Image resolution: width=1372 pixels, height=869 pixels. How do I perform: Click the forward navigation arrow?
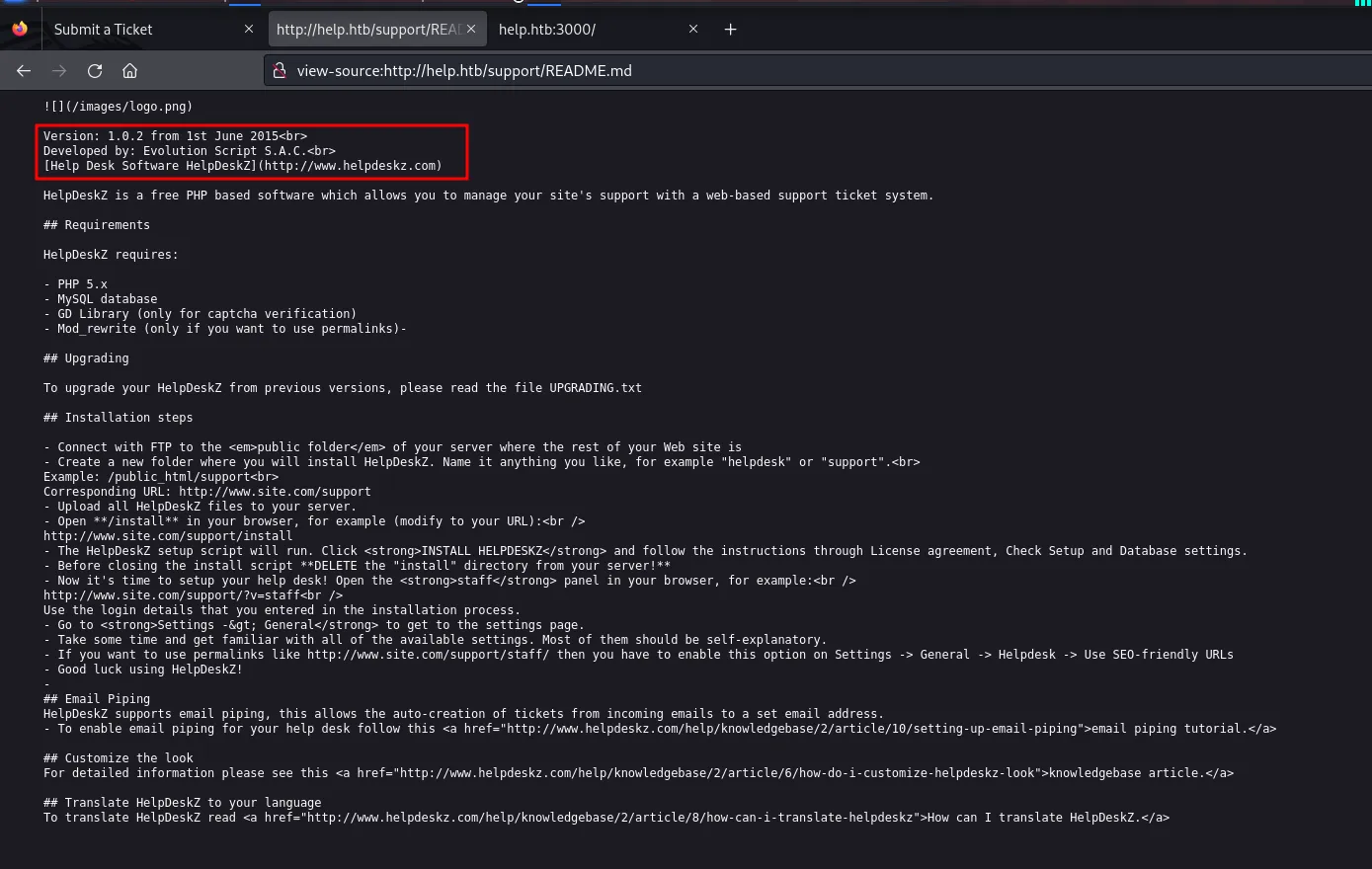point(59,70)
